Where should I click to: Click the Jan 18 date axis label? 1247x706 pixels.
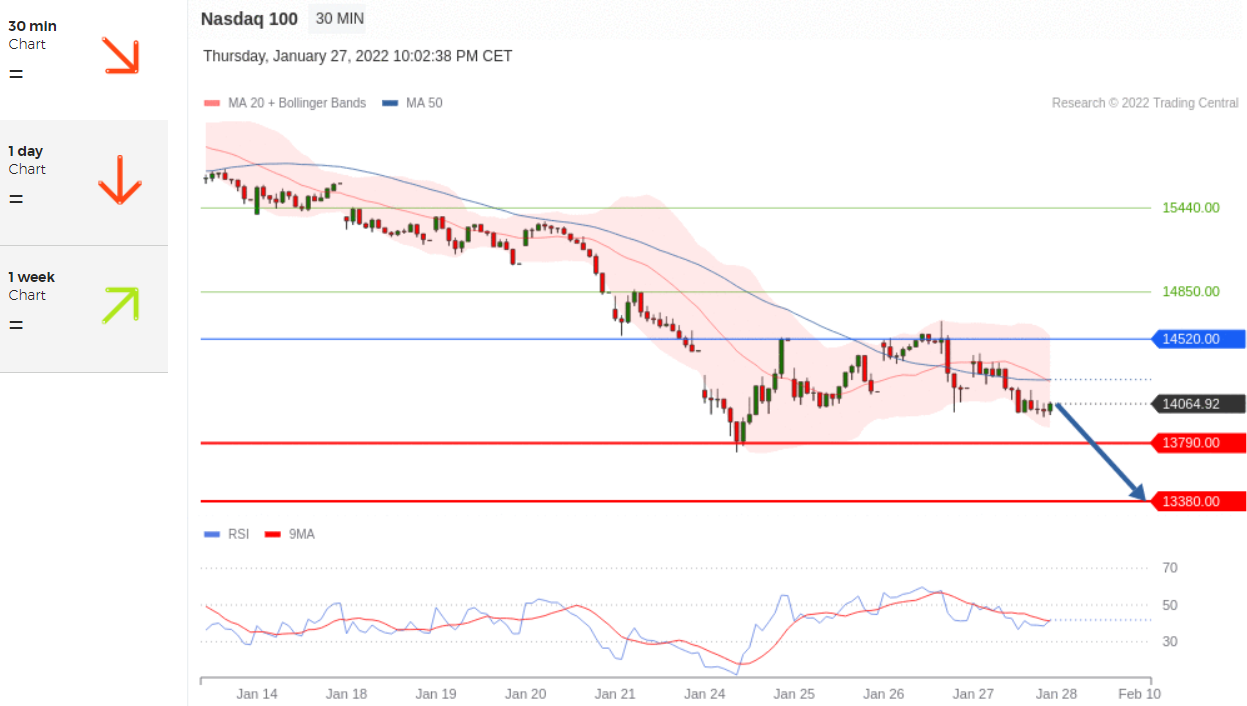347,693
